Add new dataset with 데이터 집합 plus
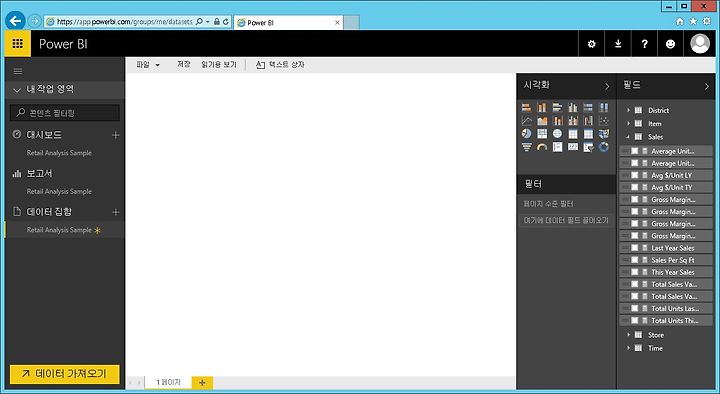The height and width of the screenshot is (394, 720). (x=116, y=212)
